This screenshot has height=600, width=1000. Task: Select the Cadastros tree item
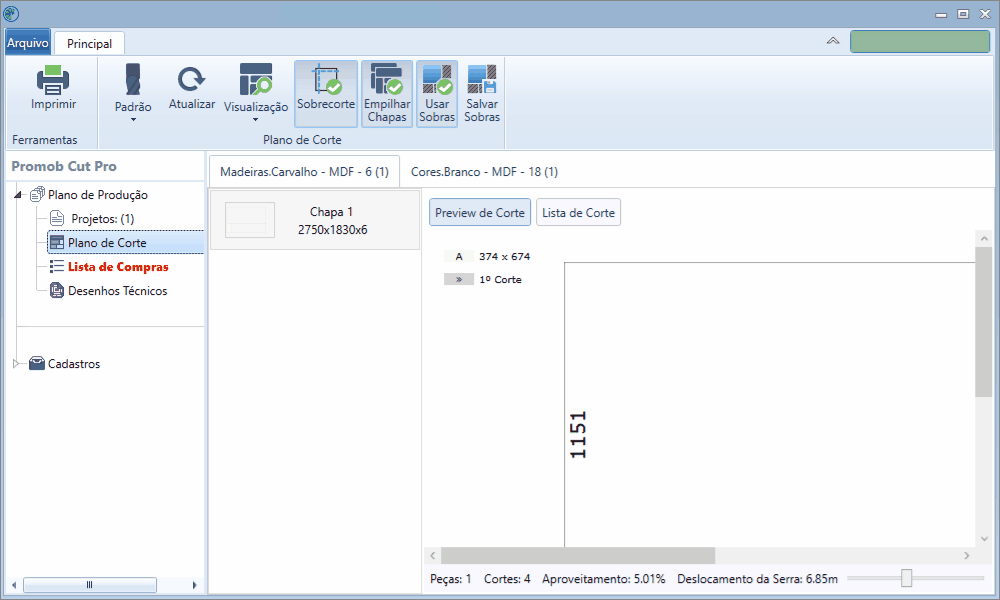tap(74, 363)
